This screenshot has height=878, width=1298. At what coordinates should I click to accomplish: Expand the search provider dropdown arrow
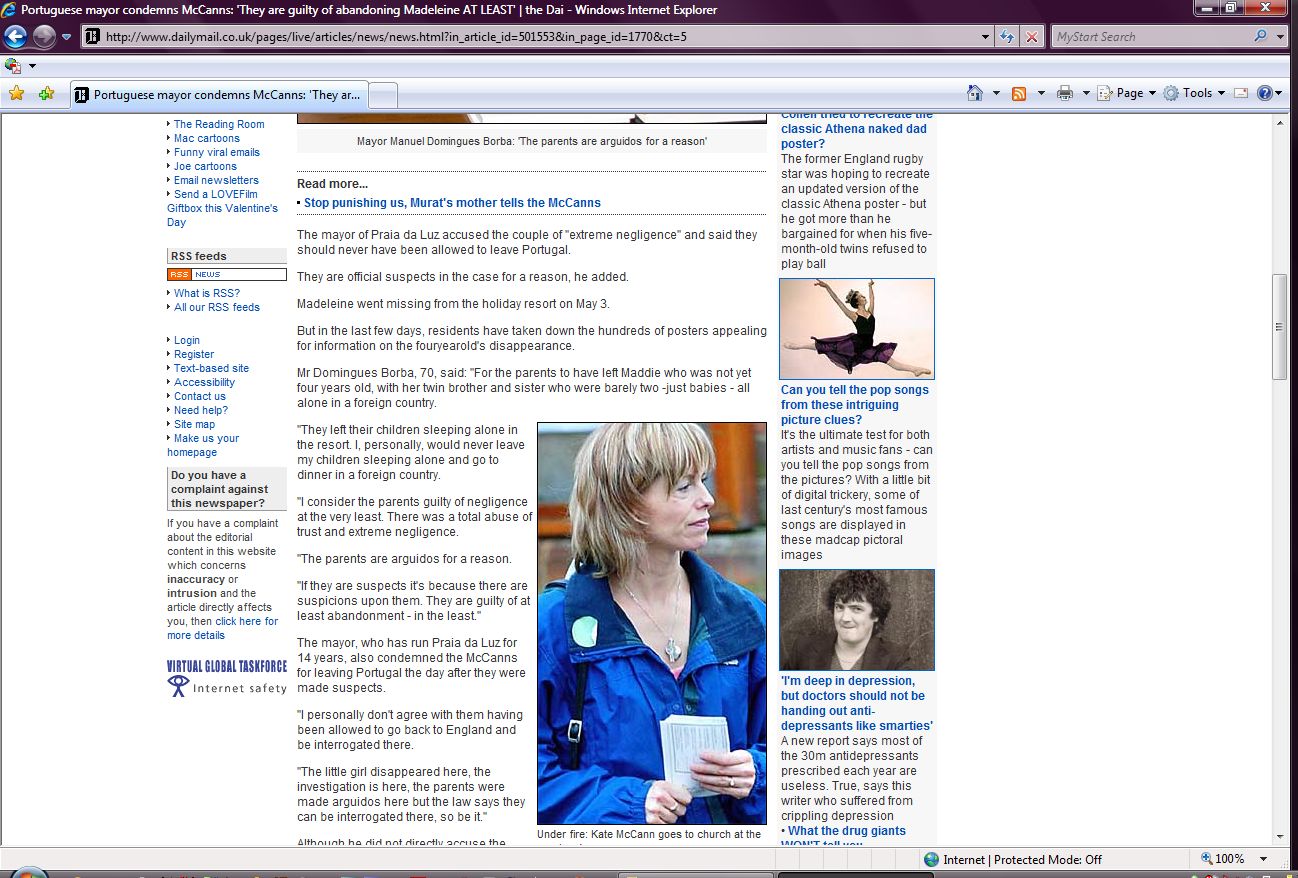pyautogui.click(x=1281, y=37)
